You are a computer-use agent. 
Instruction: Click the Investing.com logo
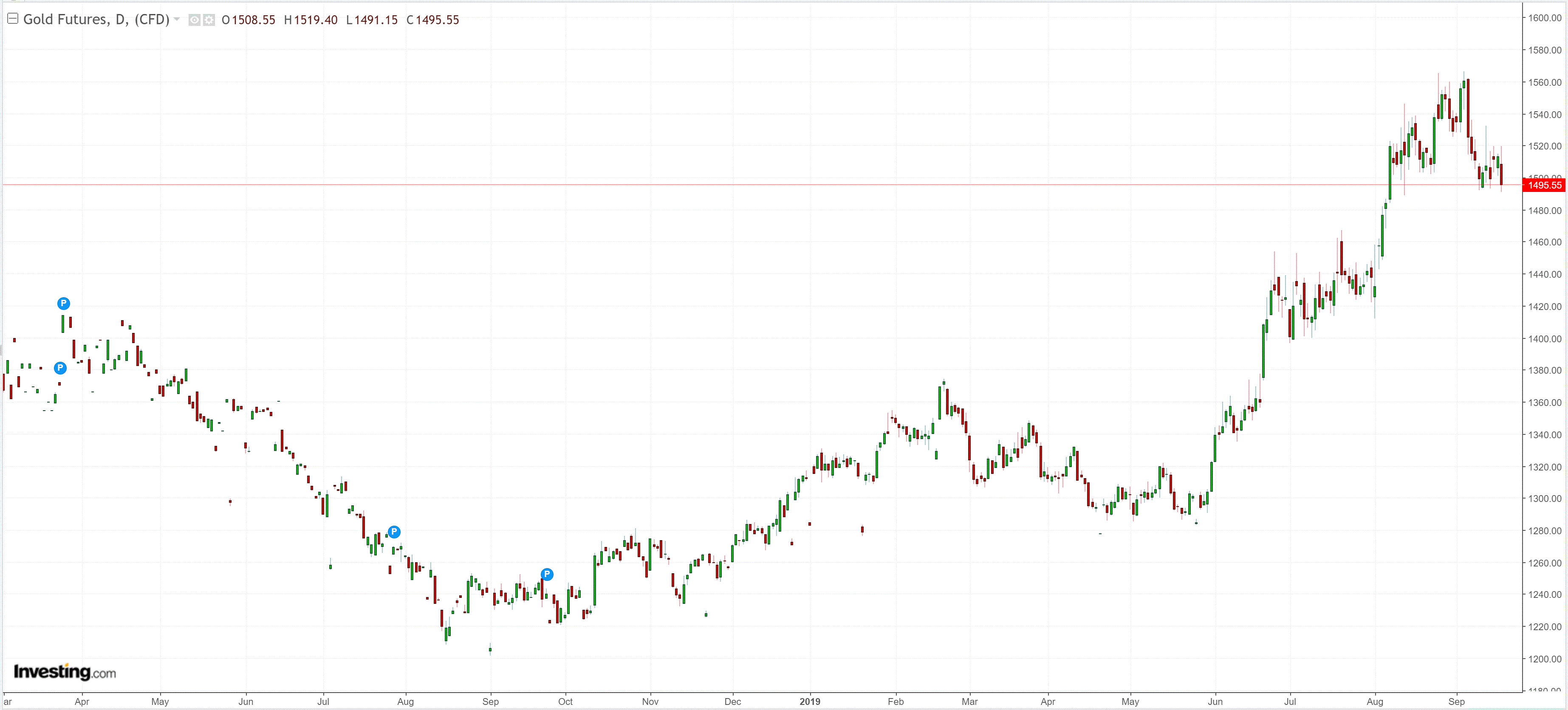click(65, 672)
